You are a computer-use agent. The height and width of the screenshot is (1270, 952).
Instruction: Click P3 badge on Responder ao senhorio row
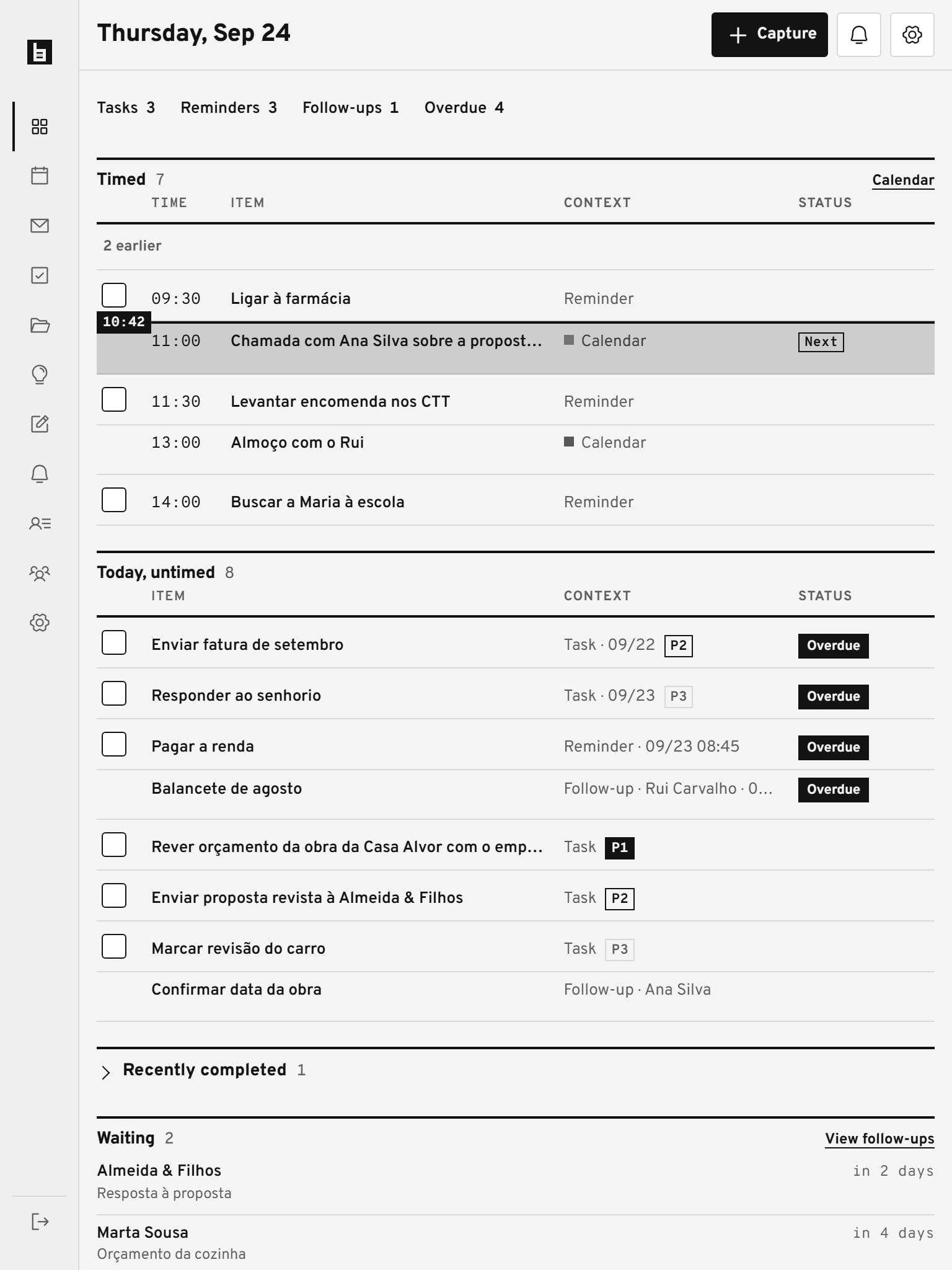[679, 696]
